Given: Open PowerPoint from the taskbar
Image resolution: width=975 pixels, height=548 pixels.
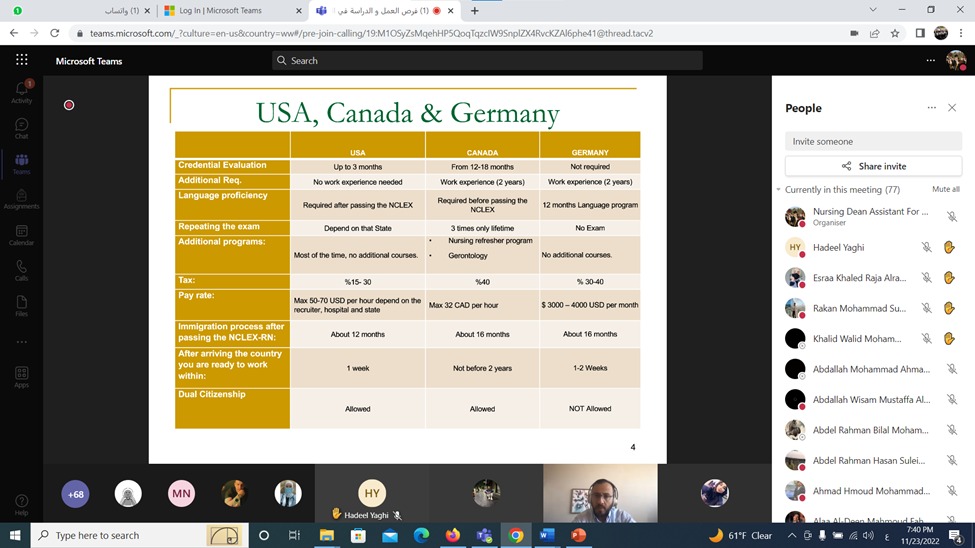Looking at the screenshot, I should (578, 535).
